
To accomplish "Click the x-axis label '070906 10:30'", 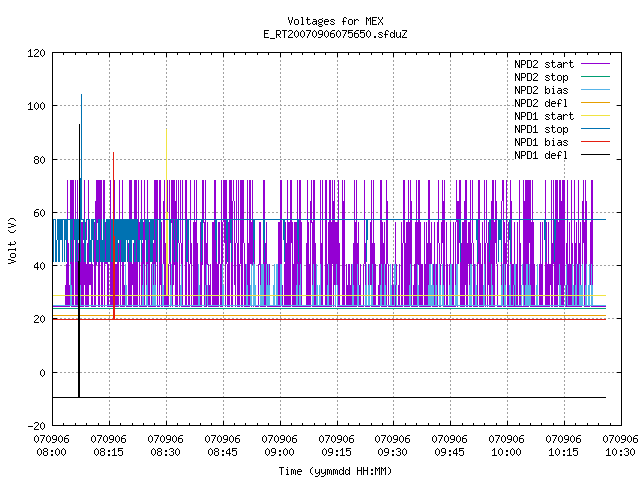I will click(x=620, y=446).
